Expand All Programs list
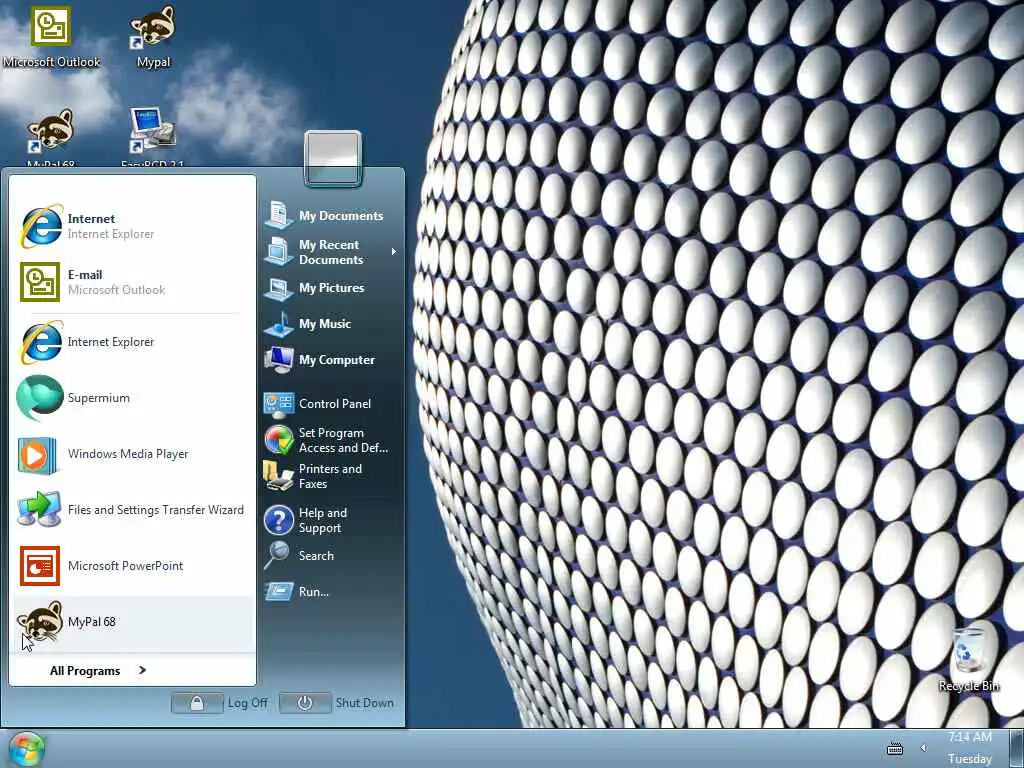Screen dimensions: 1024x768 click(98, 670)
